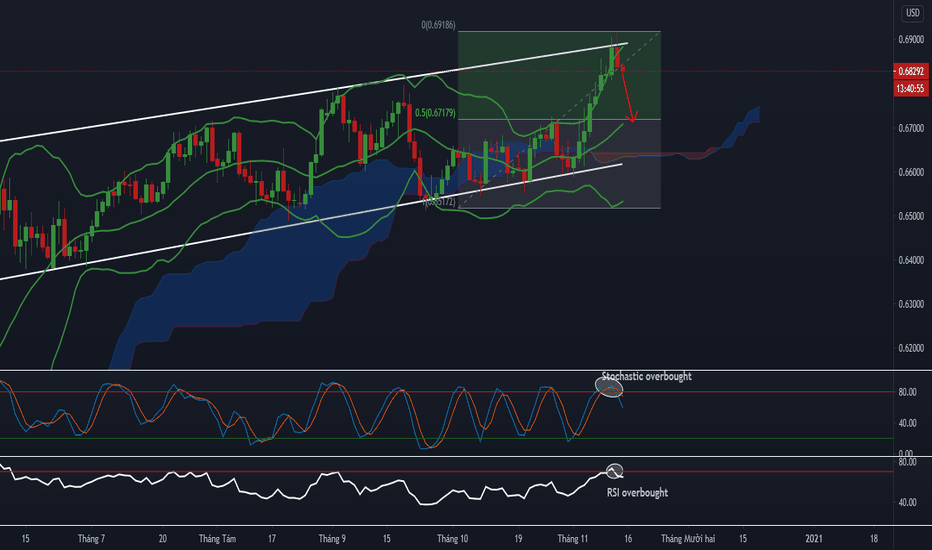Click 40.00 on the Stochastic pane scale
932x550 pixels.
pos(907,423)
